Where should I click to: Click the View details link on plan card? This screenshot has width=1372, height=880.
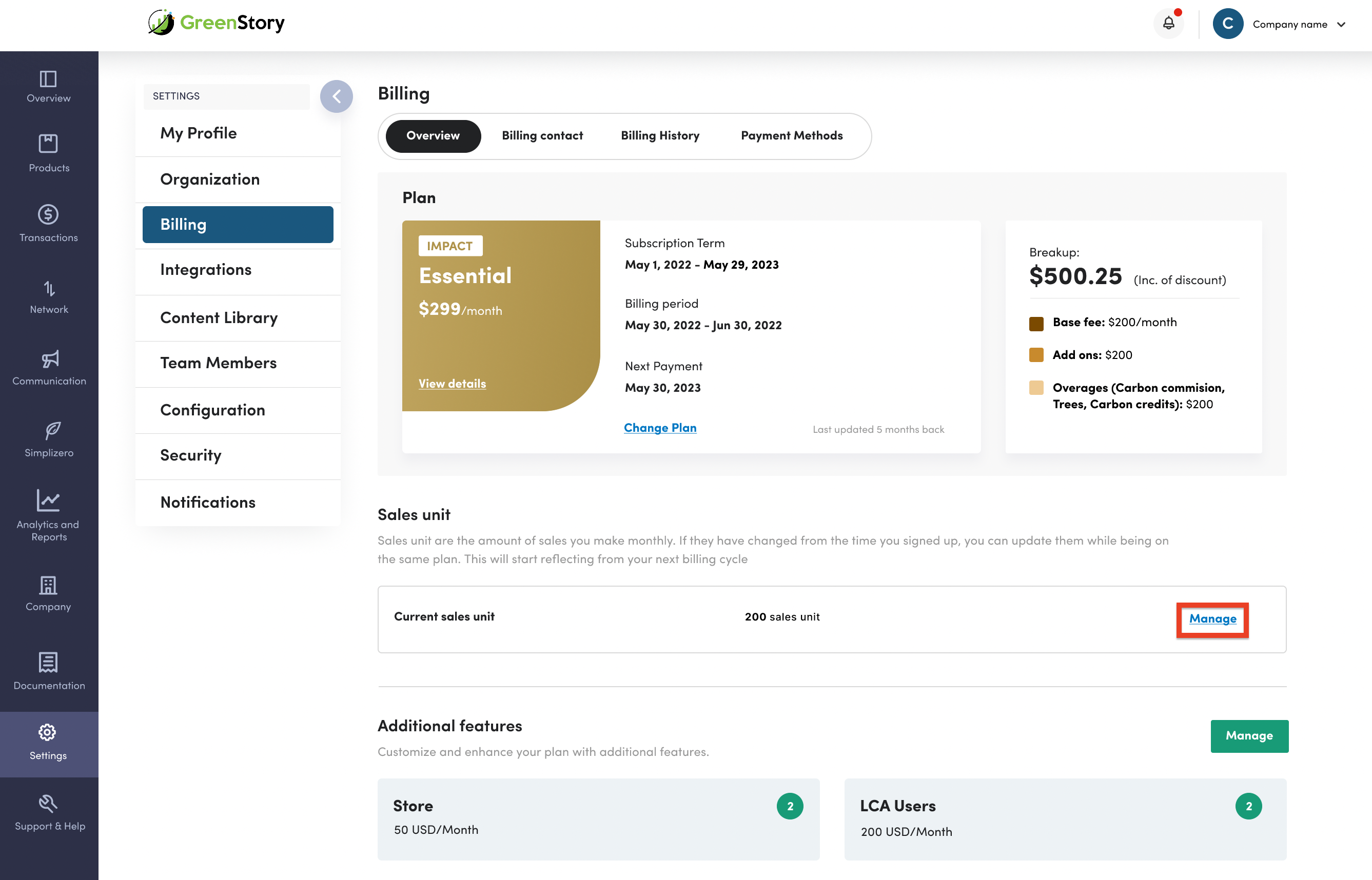coord(452,384)
